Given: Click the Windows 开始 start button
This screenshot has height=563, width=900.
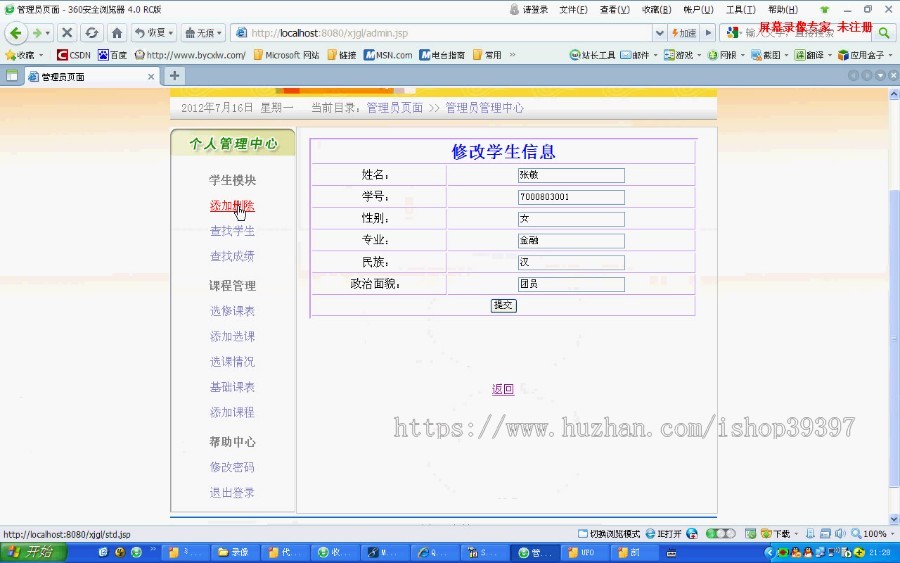Looking at the screenshot, I should (33, 552).
